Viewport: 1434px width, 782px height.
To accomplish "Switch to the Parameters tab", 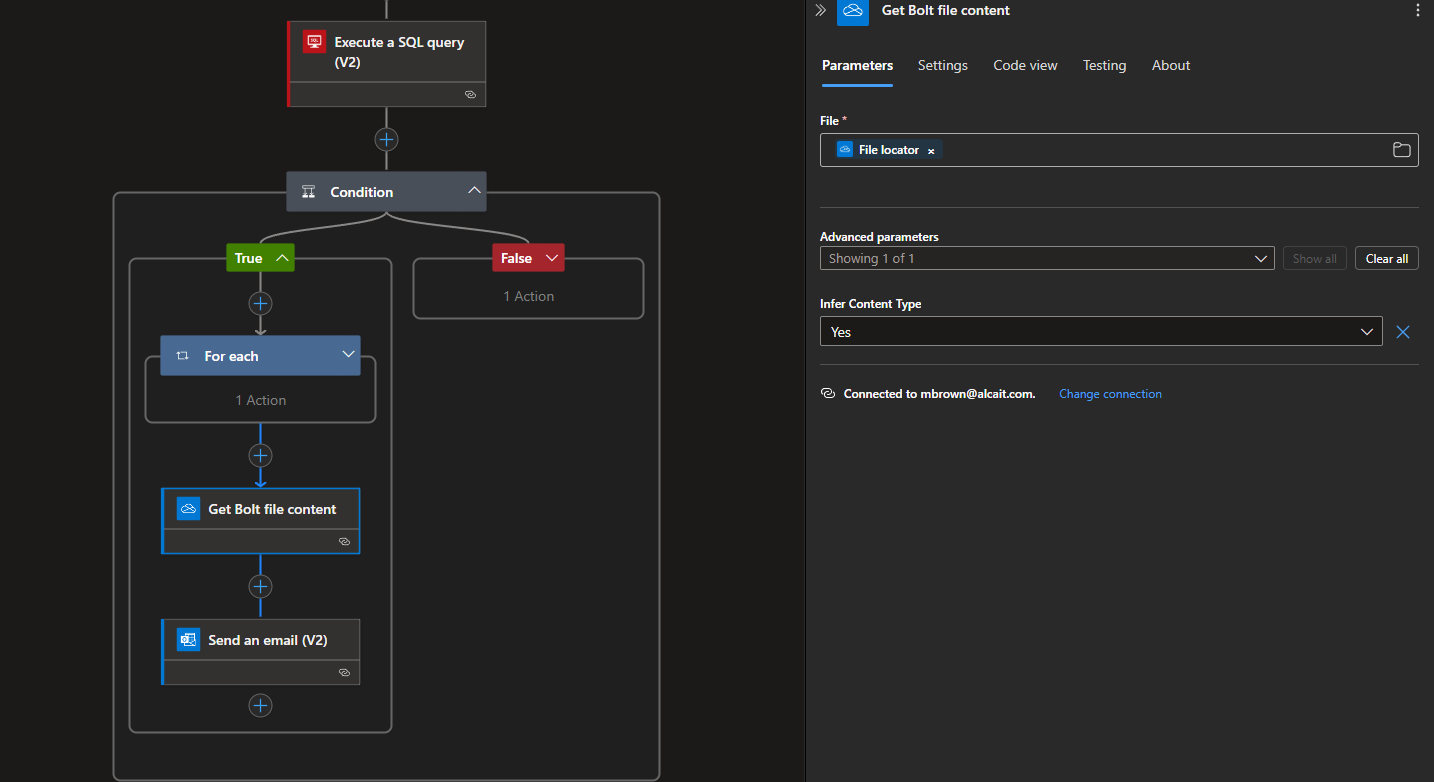I will 857,65.
